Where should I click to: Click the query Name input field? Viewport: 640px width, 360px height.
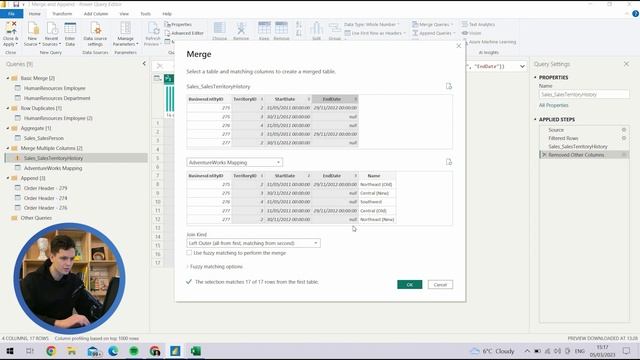pos(584,94)
